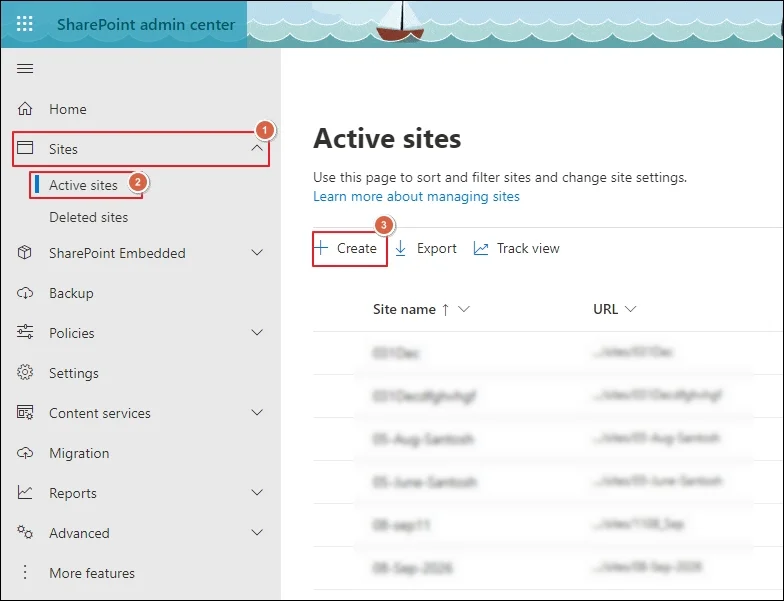Open Learn more about managing sites link
Image resolution: width=784 pixels, height=601 pixels.
[416, 196]
